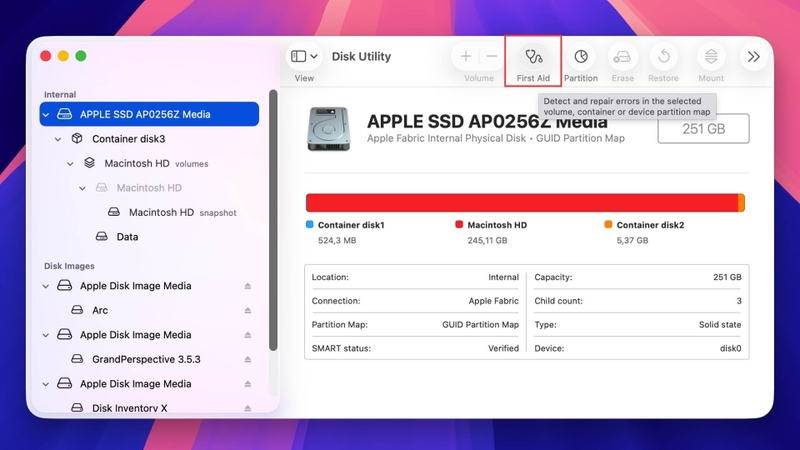This screenshot has height=450, width=800.
Task: Eject Apple Disk Image Media above Disk Inventory X
Action: pos(247,384)
